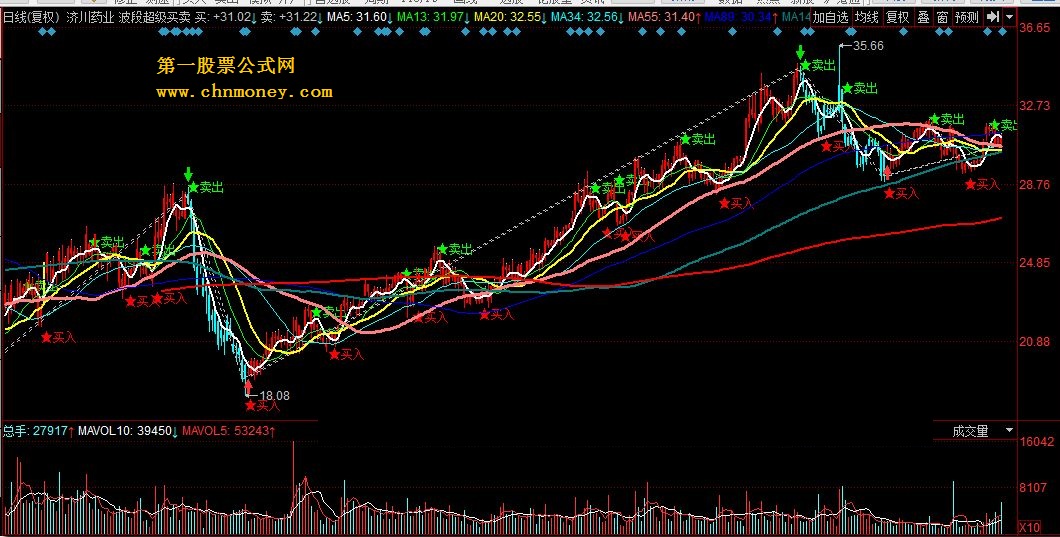The height and width of the screenshot is (537, 1060).
Task: Open the dropdown arrow beside 预测
Action: [x=1009, y=17]
